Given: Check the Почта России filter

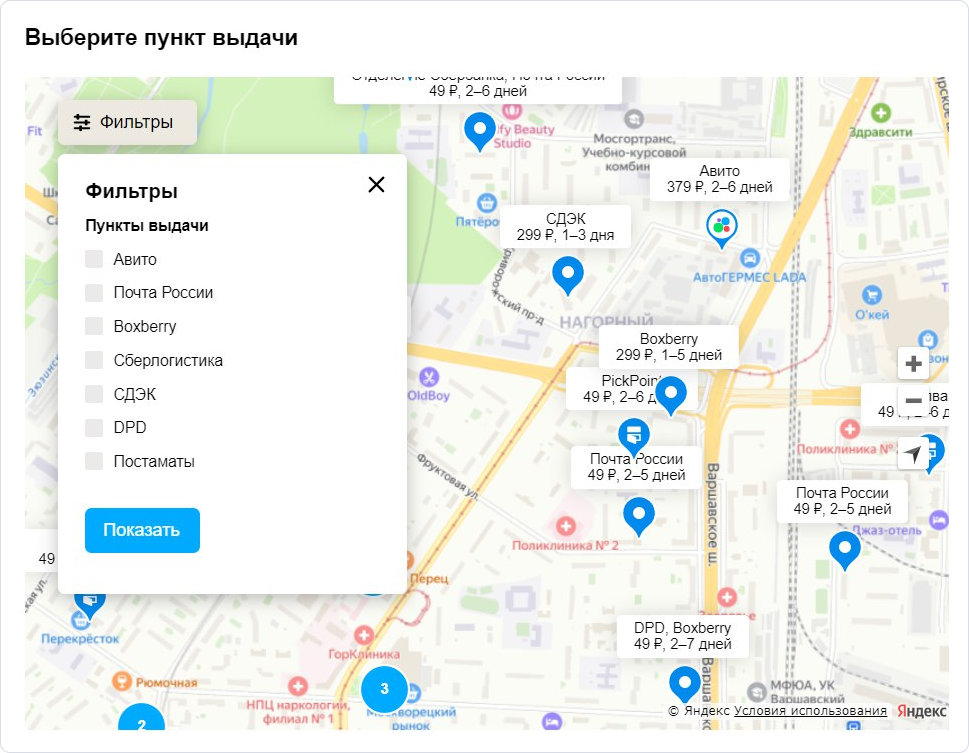Looking at the screenshot, I should [94, 293].
